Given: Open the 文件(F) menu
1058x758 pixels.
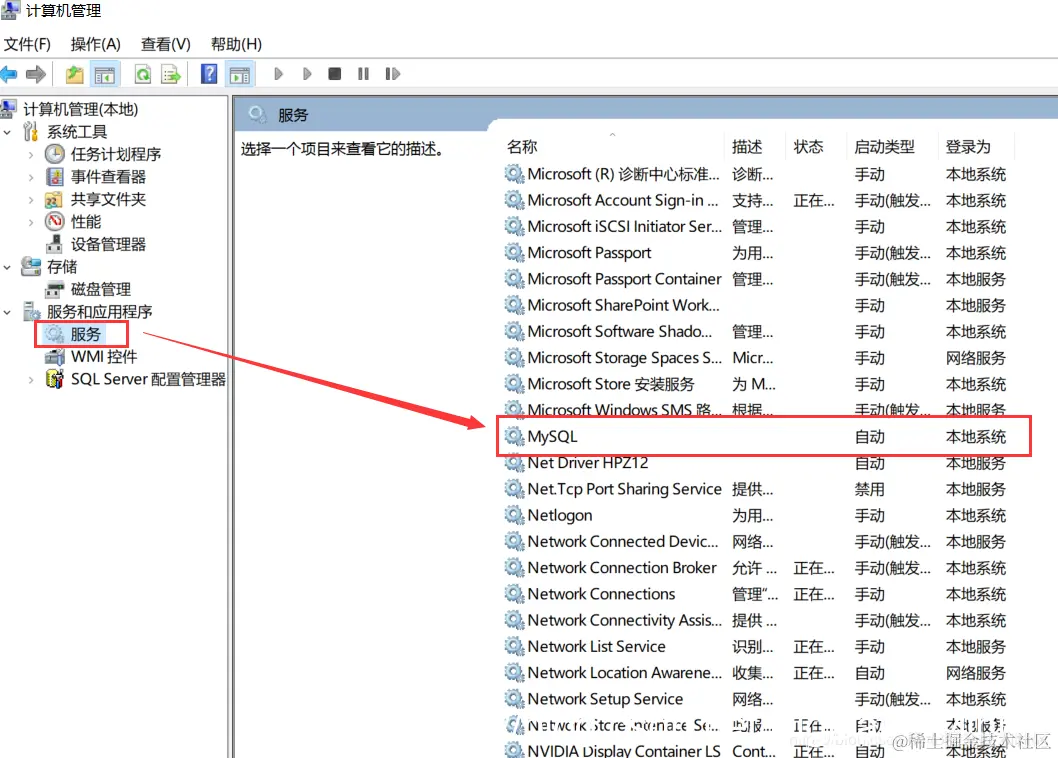Looking at the screenshot, I should coord(28,45).
